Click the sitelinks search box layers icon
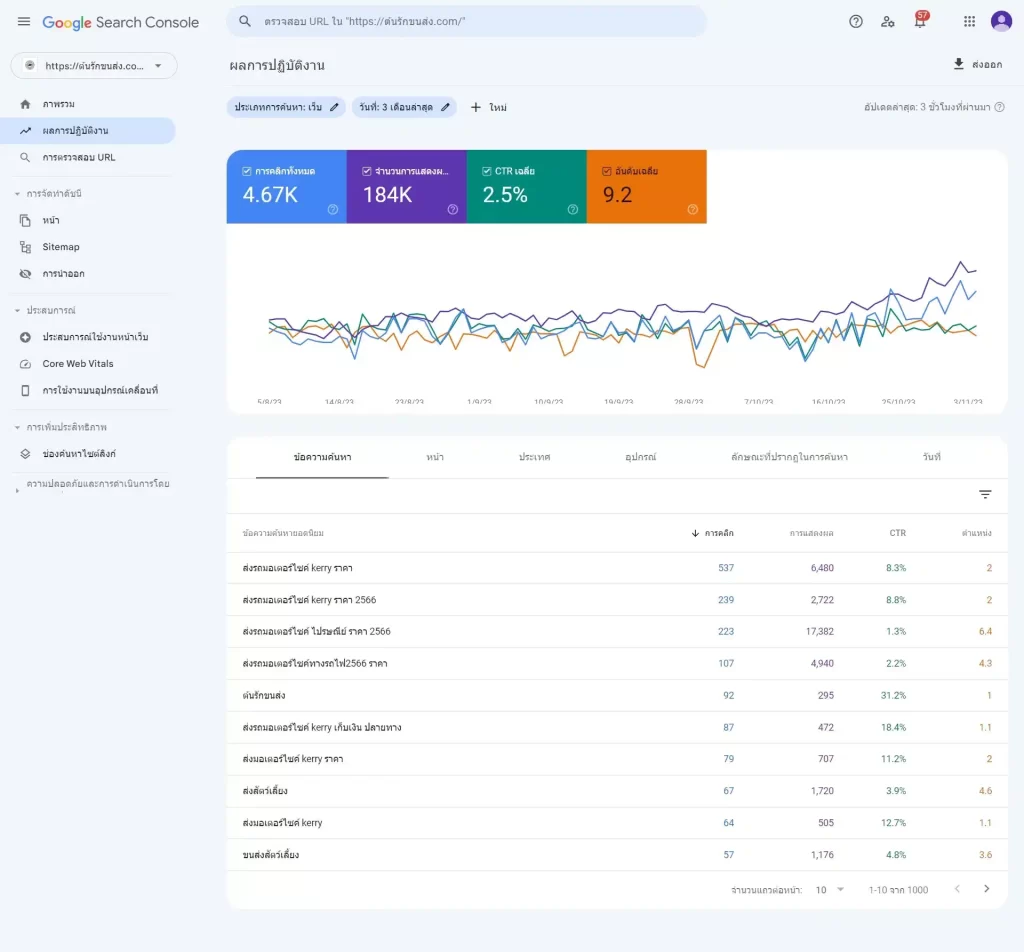The width and height of the screenshot is (1024, 952). [25, 454]
